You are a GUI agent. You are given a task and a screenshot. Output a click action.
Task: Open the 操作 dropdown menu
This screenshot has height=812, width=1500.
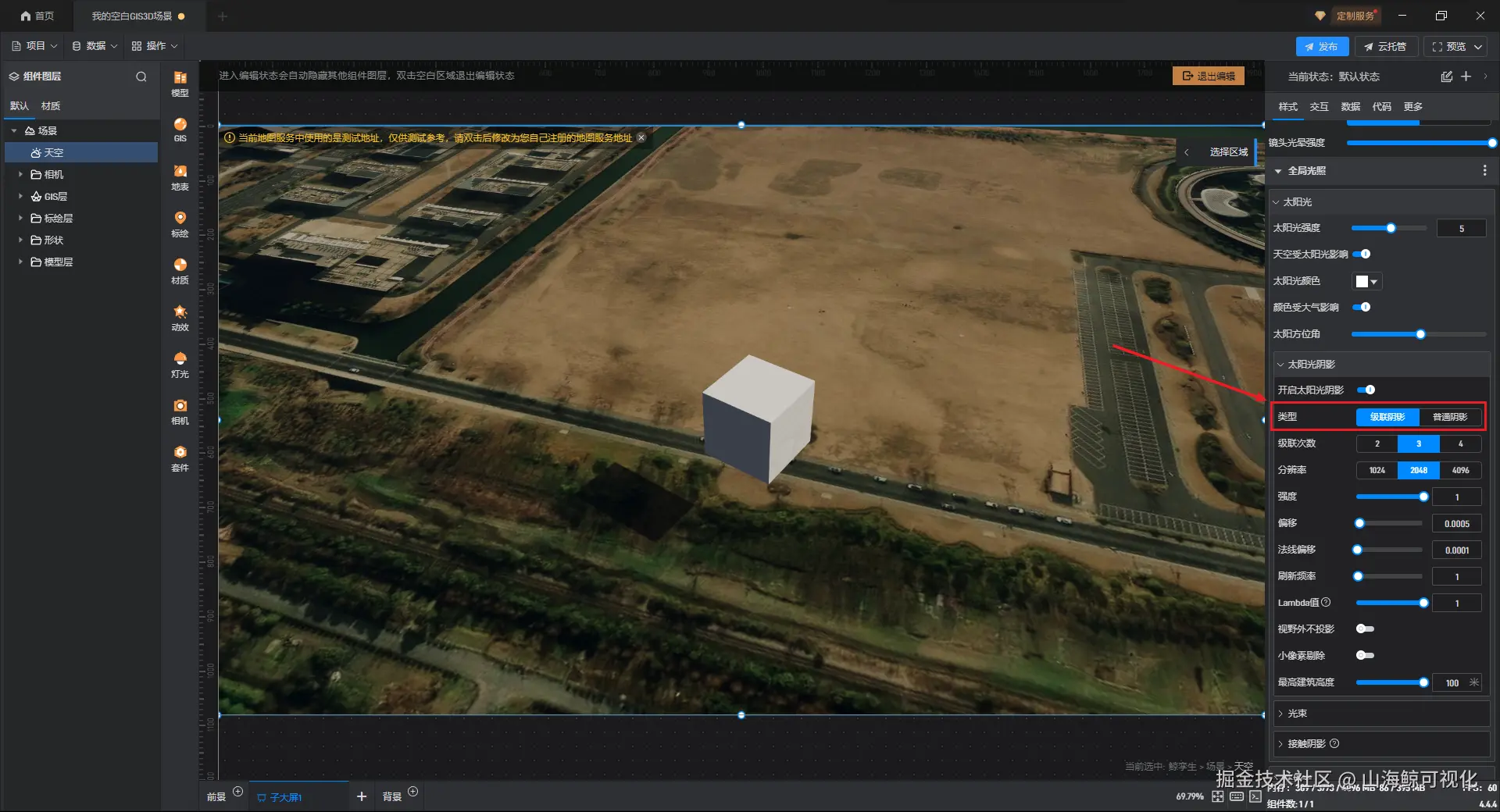[155, 46]
